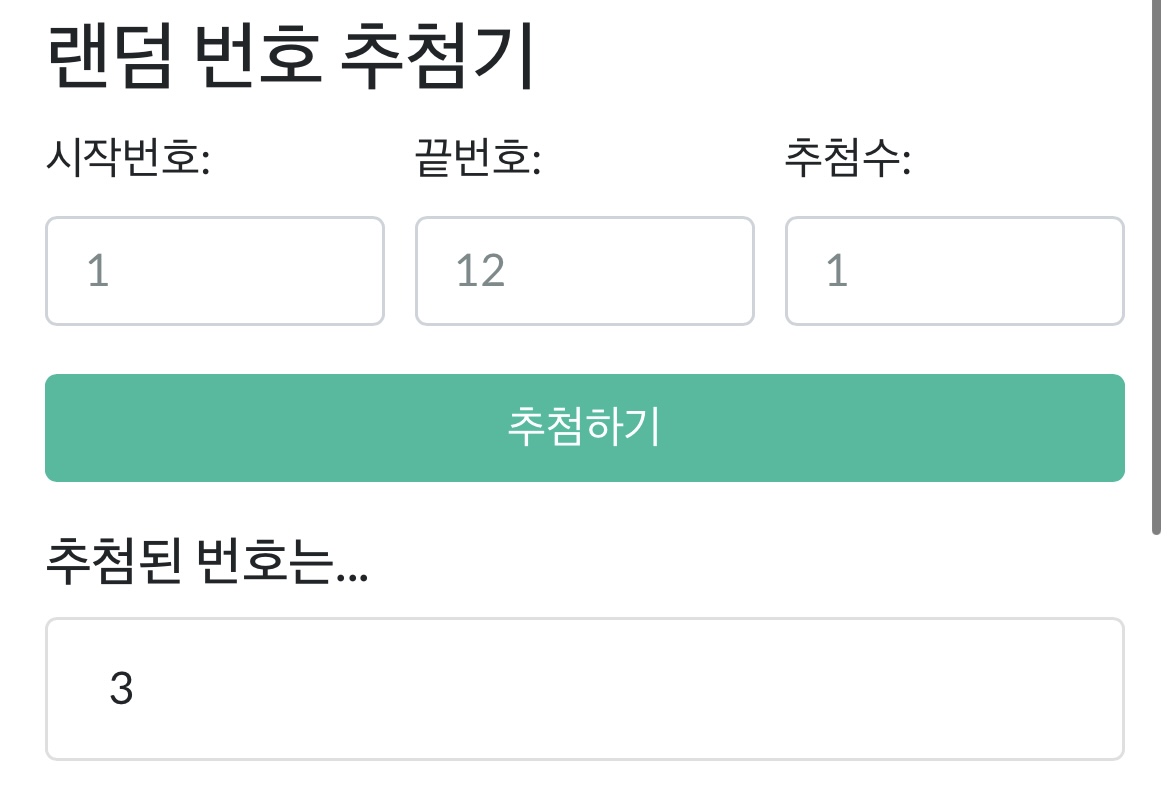
Task: Click the drawn number result box
Action: [x=584, y=689]
